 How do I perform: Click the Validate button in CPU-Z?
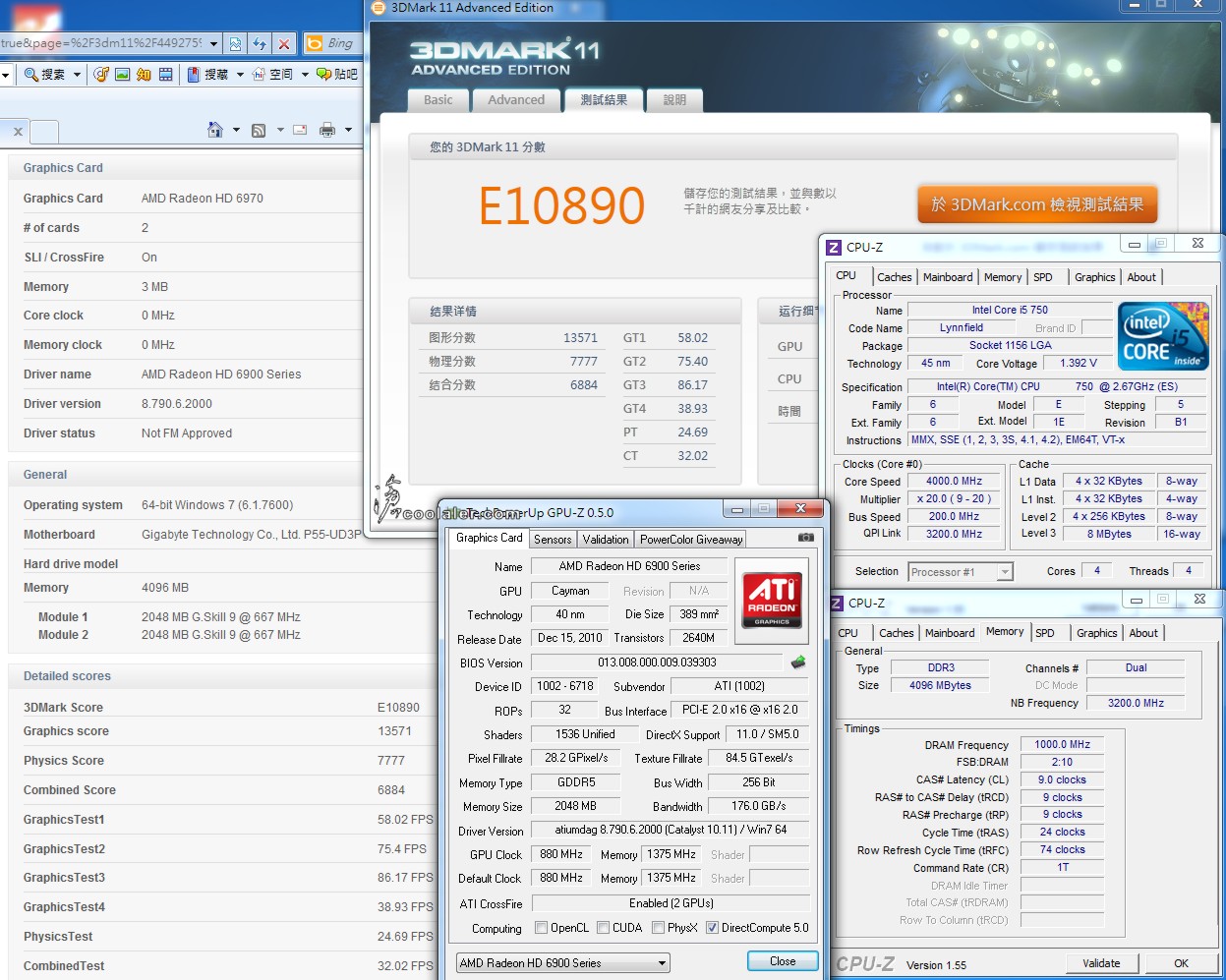pyautogui.click(x=1101, y=963)
